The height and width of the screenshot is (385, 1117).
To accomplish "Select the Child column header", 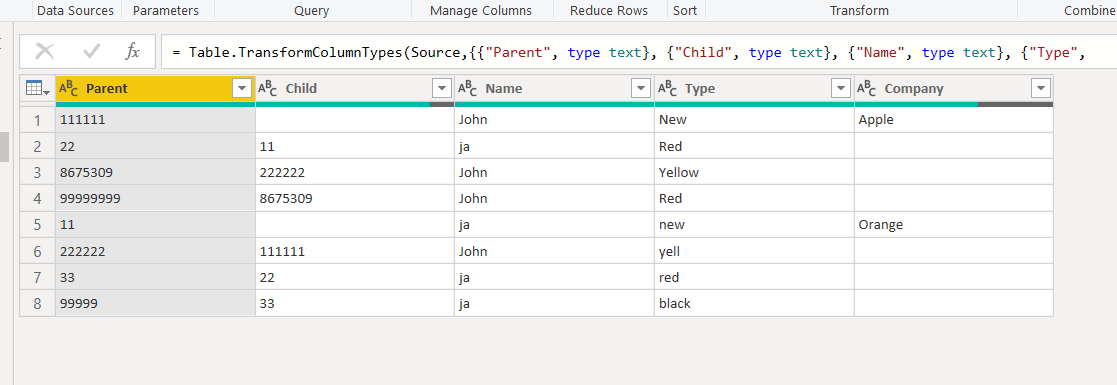I will pos(355,88).
